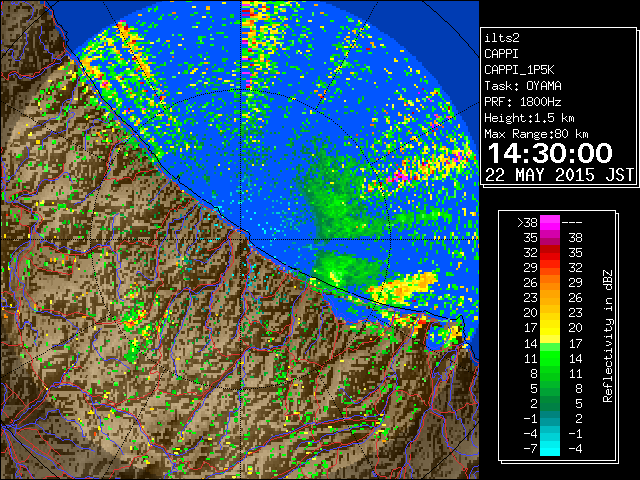Click the 'PRF: 1800Hz' line
The height and width of the screenshot is (480, 640).
point(522,102)
